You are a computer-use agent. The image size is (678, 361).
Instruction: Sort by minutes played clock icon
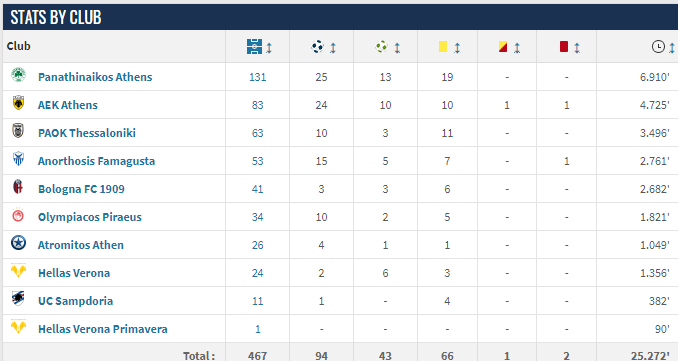[658, 46]
